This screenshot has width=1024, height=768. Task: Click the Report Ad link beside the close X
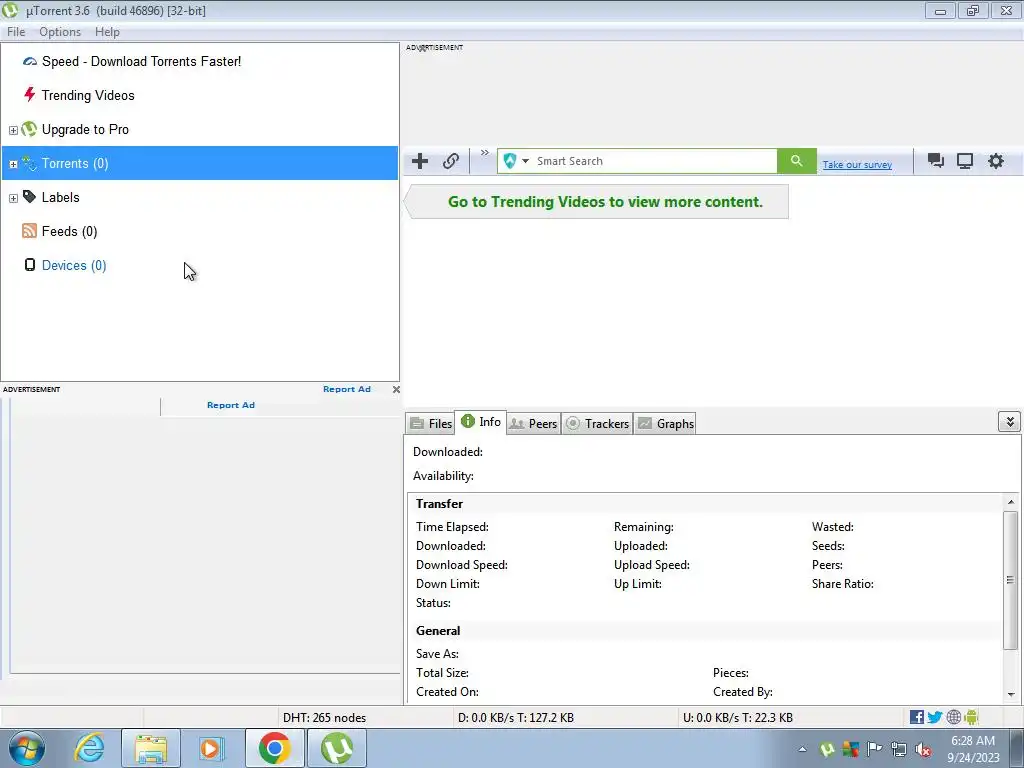(x=347, y=389)
